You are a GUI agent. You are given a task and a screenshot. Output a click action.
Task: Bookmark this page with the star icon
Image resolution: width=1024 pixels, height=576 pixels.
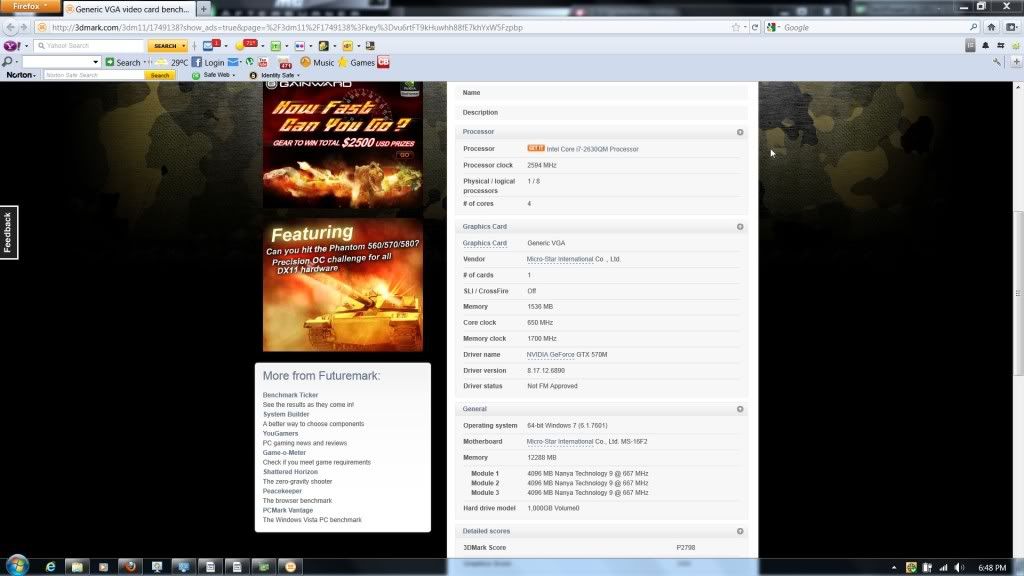point(736,27)
